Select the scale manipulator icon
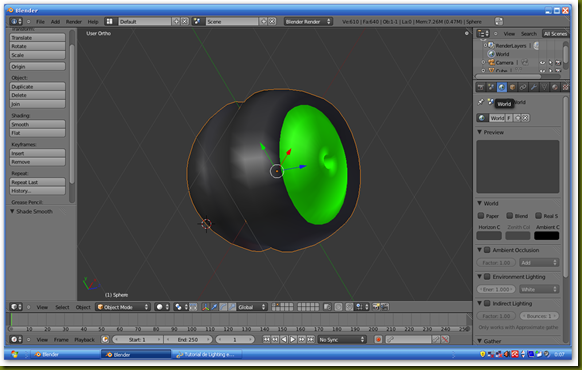The width and height of the screenshot is (582, 370). [232, 307]
